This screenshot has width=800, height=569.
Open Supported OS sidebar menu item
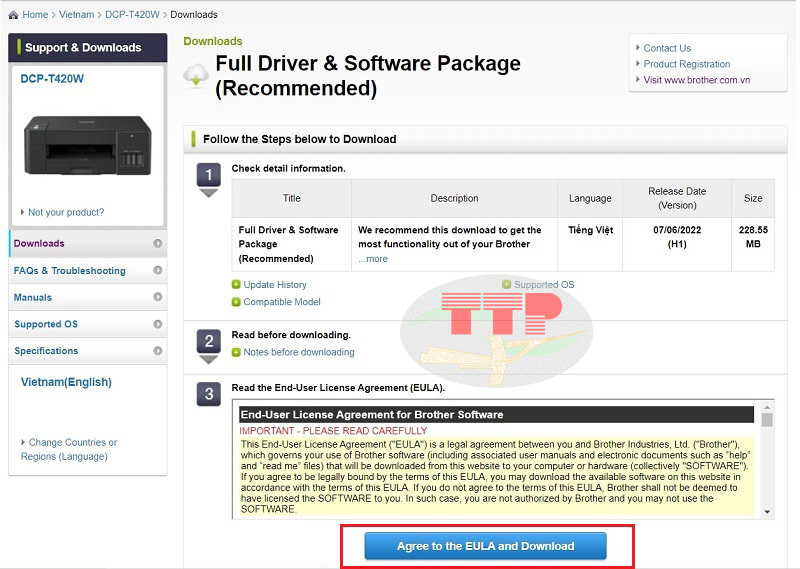(88, 324)
